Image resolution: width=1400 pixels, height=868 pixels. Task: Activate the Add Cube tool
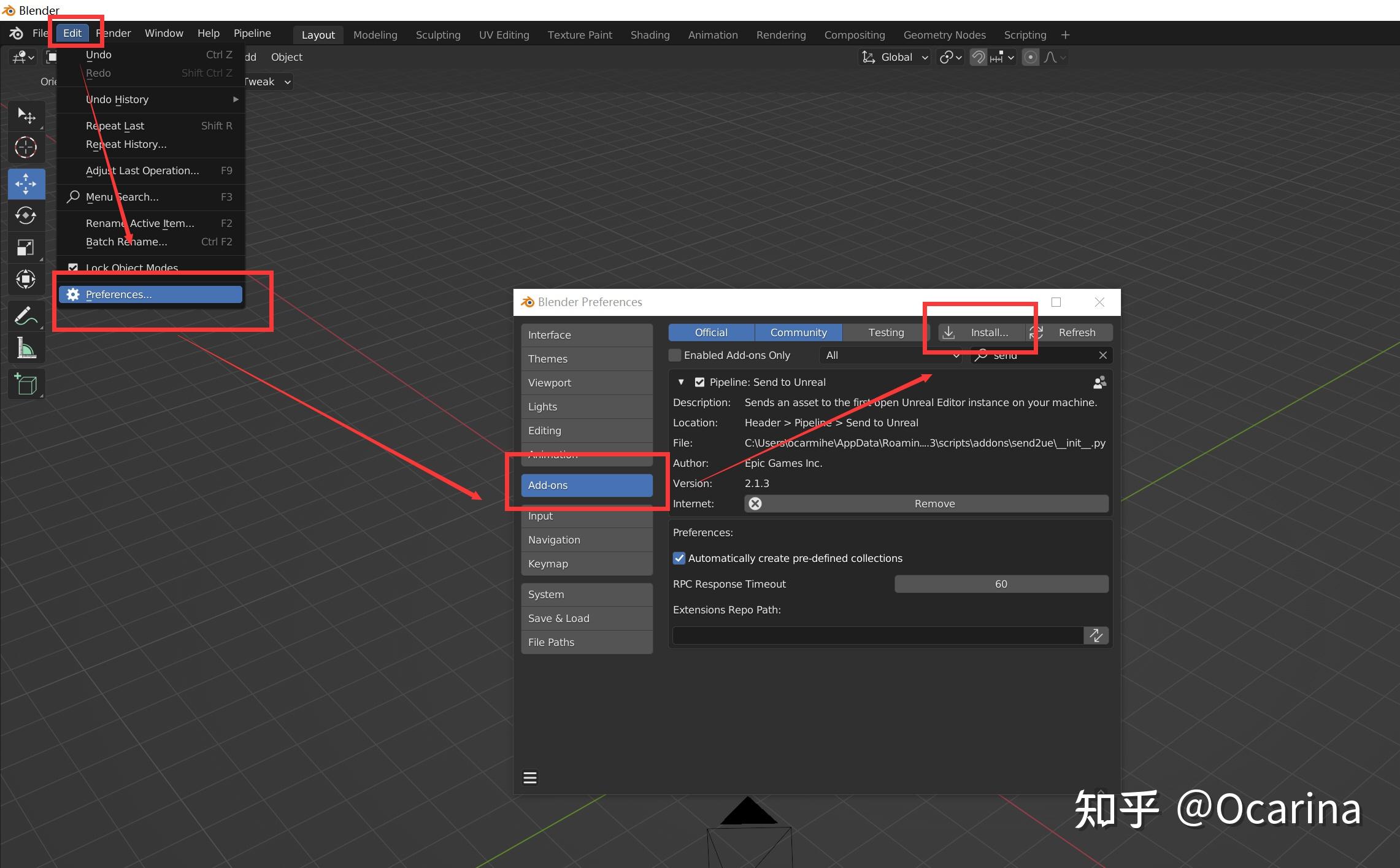[x=26, y=384]
